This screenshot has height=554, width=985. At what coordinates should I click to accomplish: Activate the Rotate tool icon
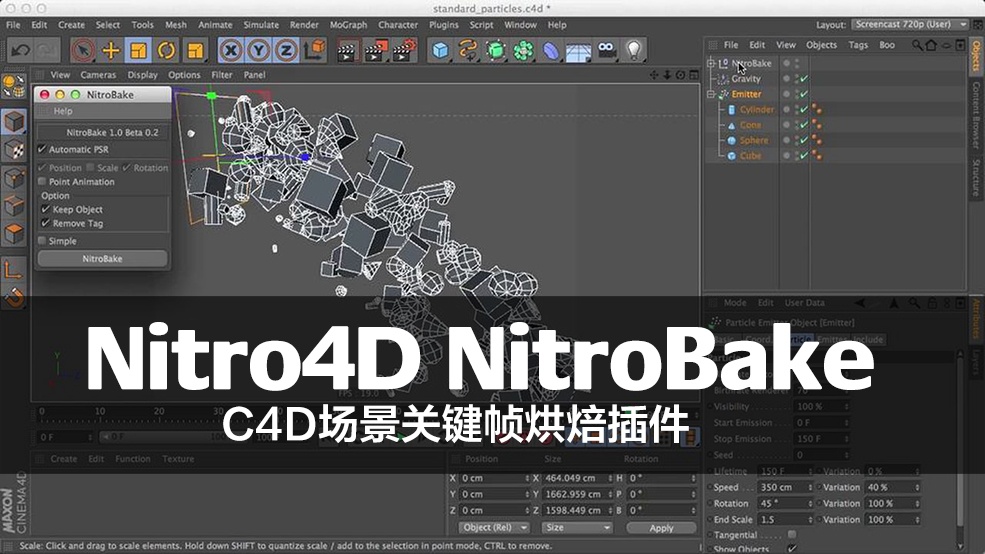coord(166,50)
